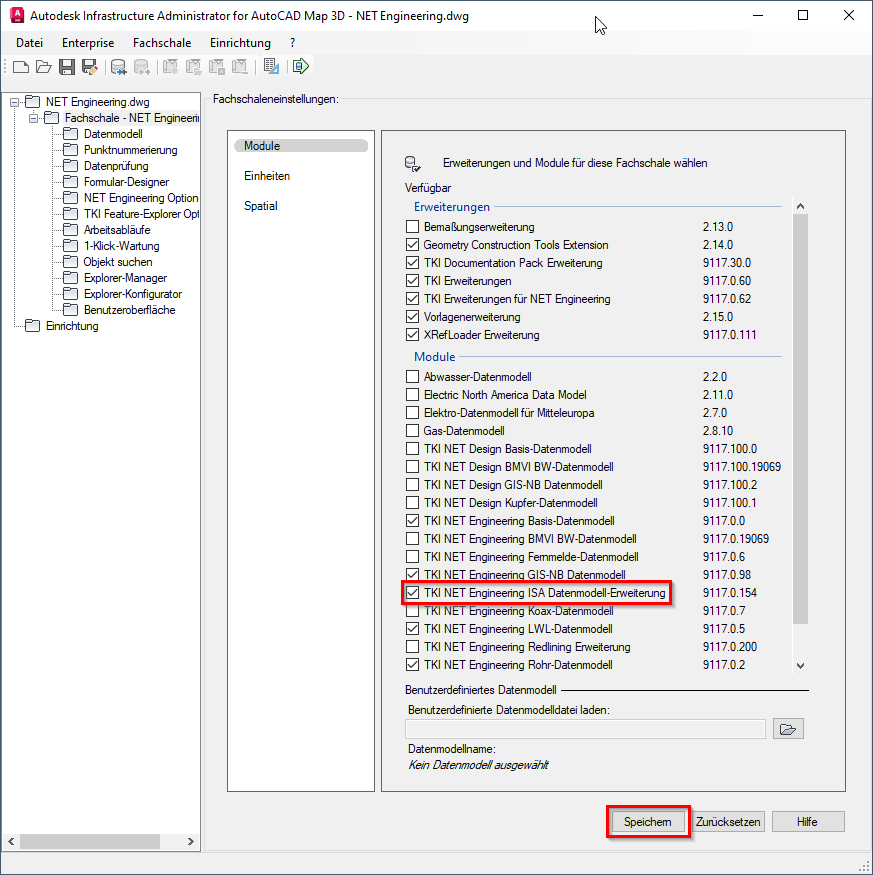
Task: Switch to the Einheiten tab
Action: coord(267,176)
